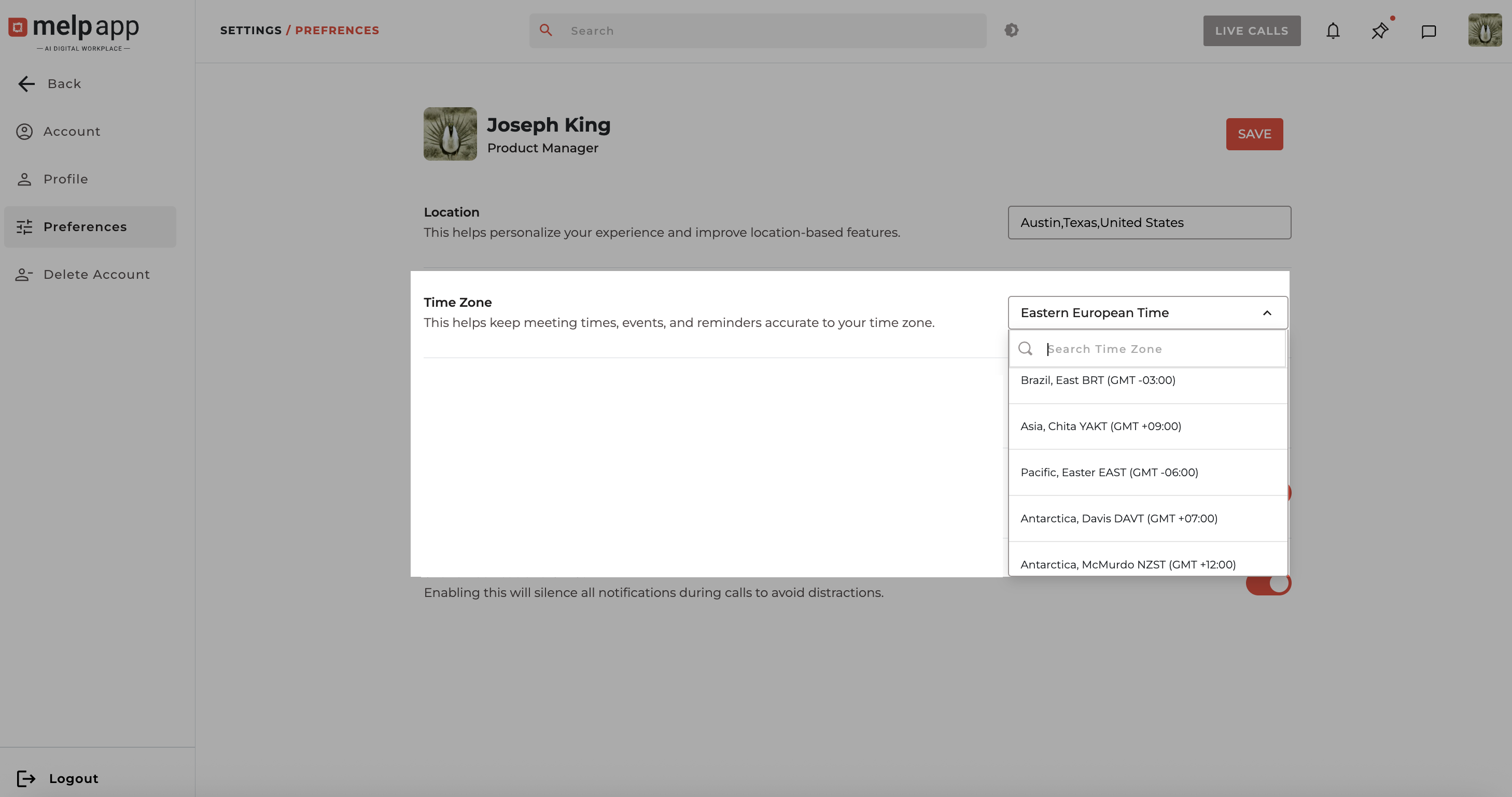
Task: Select Brazil, East BRT time zone
Action: coord(1098,380)
